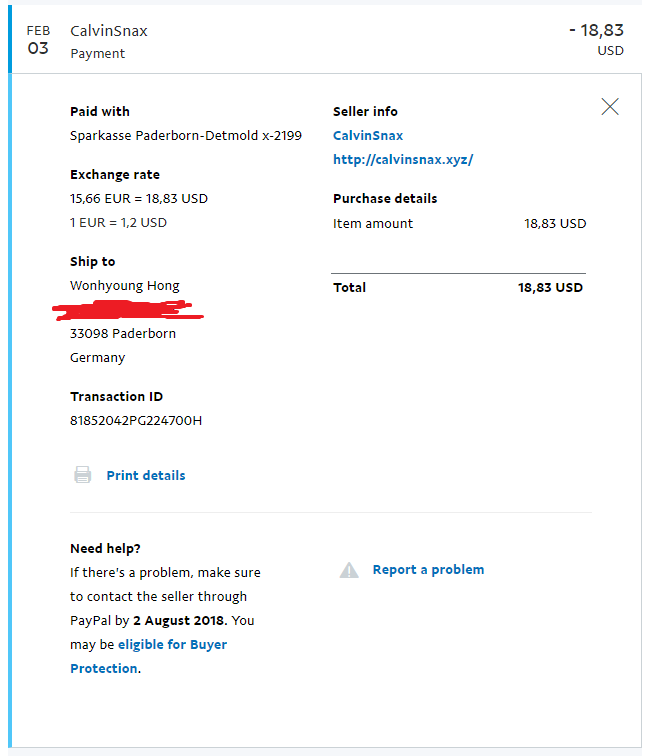
Task: Click the FEB 03 transaction date
Action: [x=38, y=40]
